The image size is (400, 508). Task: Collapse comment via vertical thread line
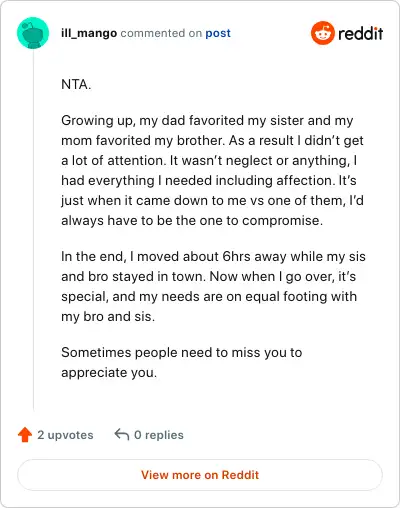point(33,230)
